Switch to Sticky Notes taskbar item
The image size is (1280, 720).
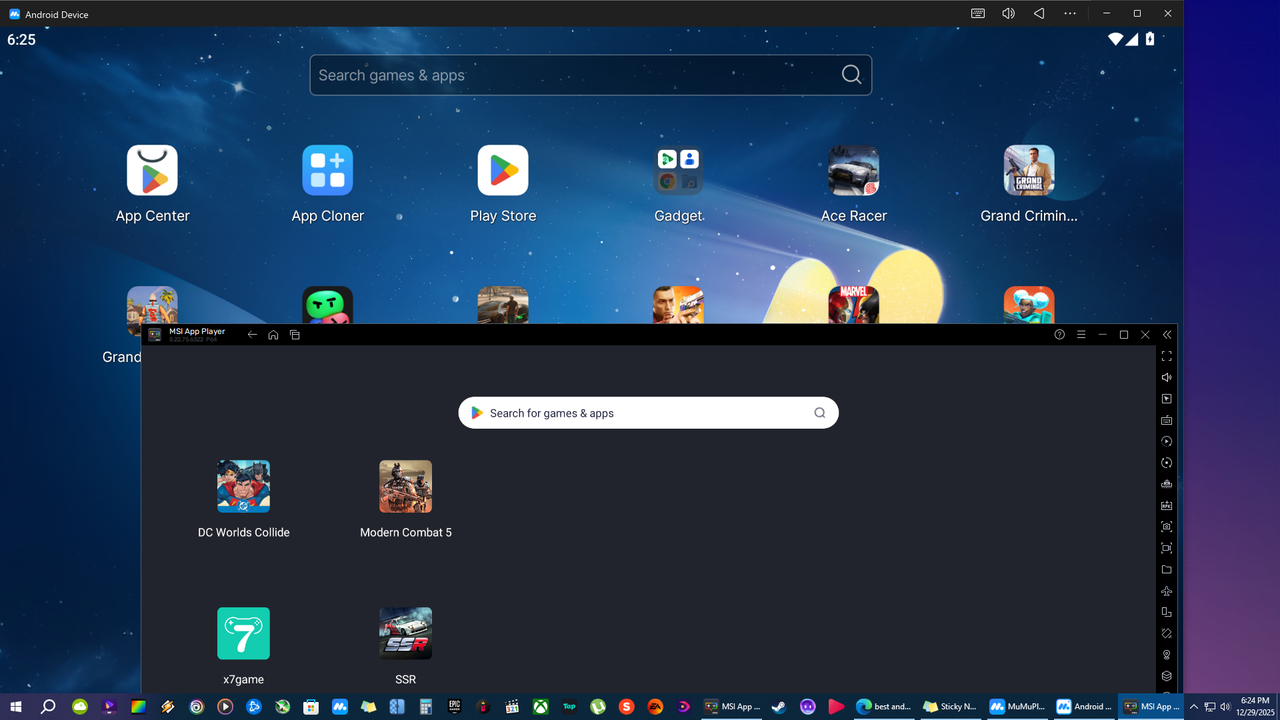point(950,707)
